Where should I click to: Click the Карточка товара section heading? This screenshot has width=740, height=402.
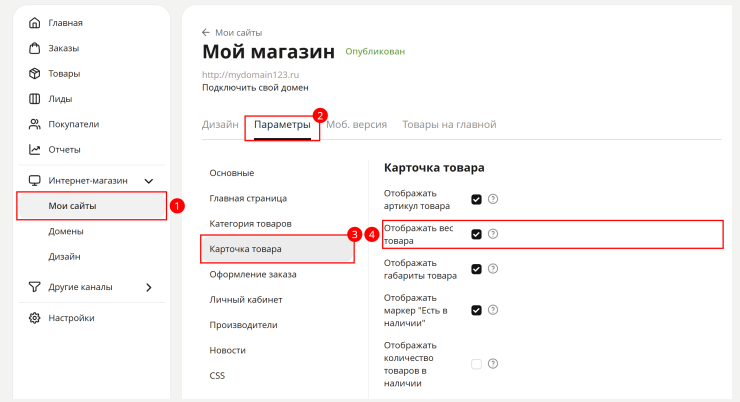tap(434, 168)
